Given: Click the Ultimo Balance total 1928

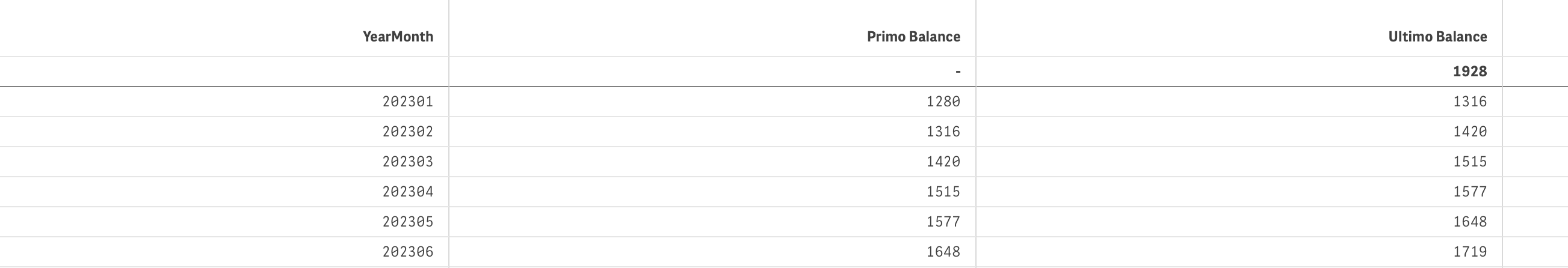Looking at the screenshot, I should click(1469, 72).
